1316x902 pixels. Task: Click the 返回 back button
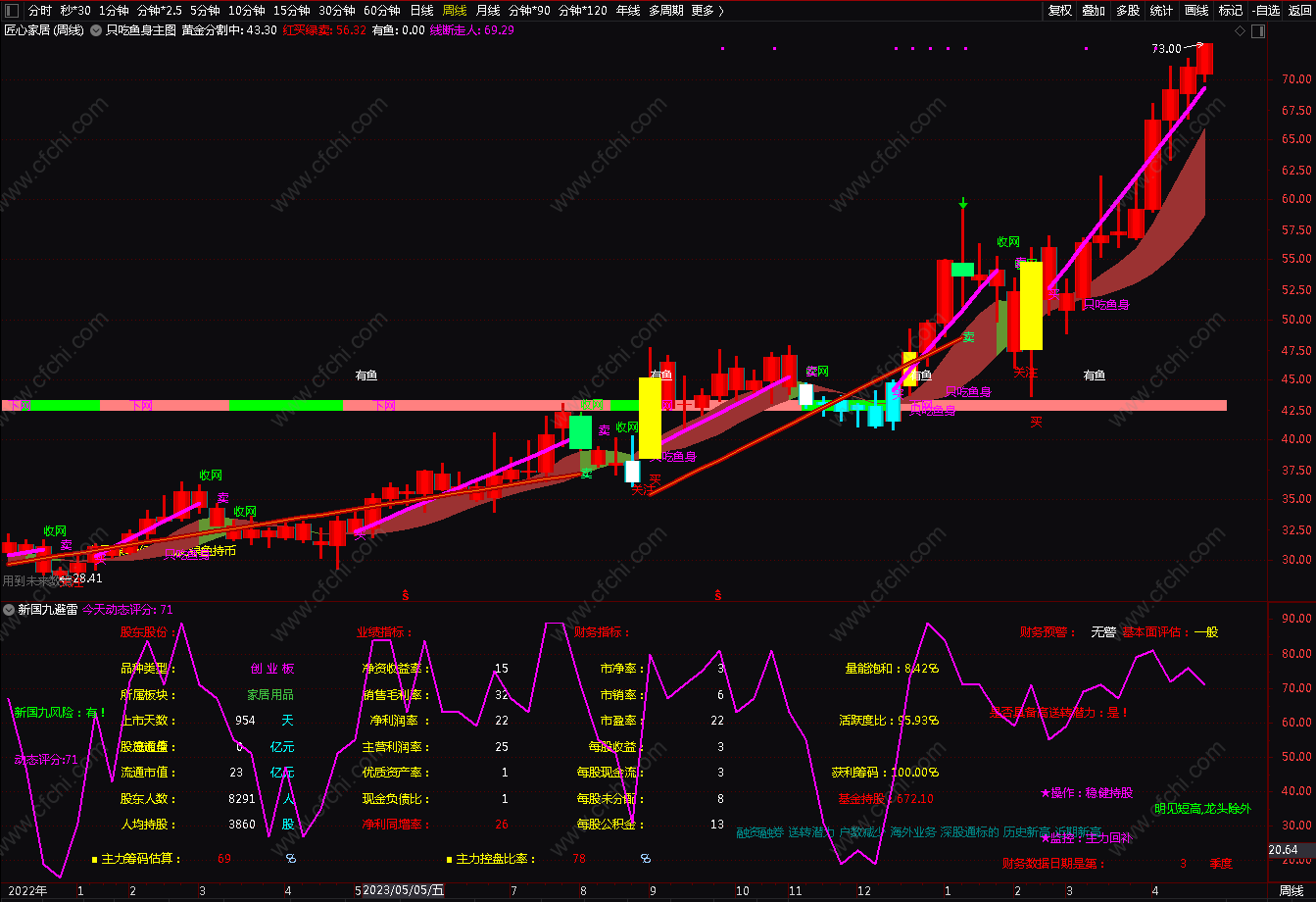coord(1299,10)
